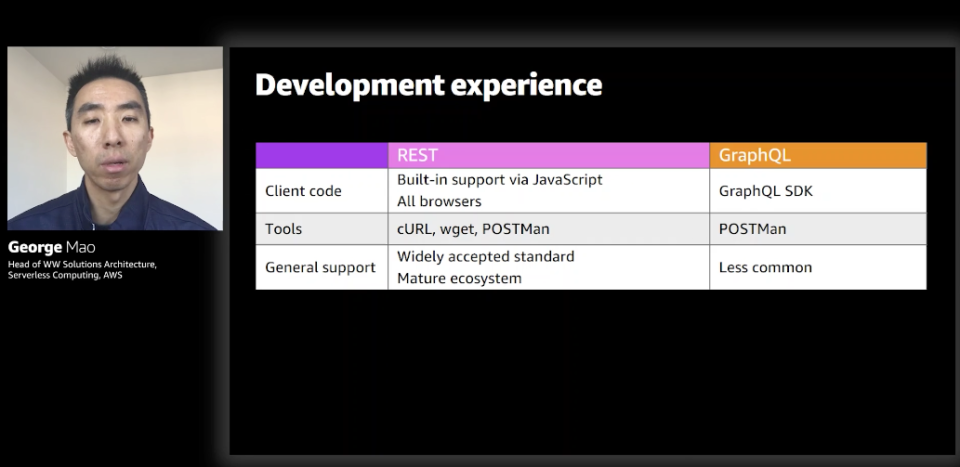Click the 'General support' row label
960x467 pixels.
tap(321, 267)
